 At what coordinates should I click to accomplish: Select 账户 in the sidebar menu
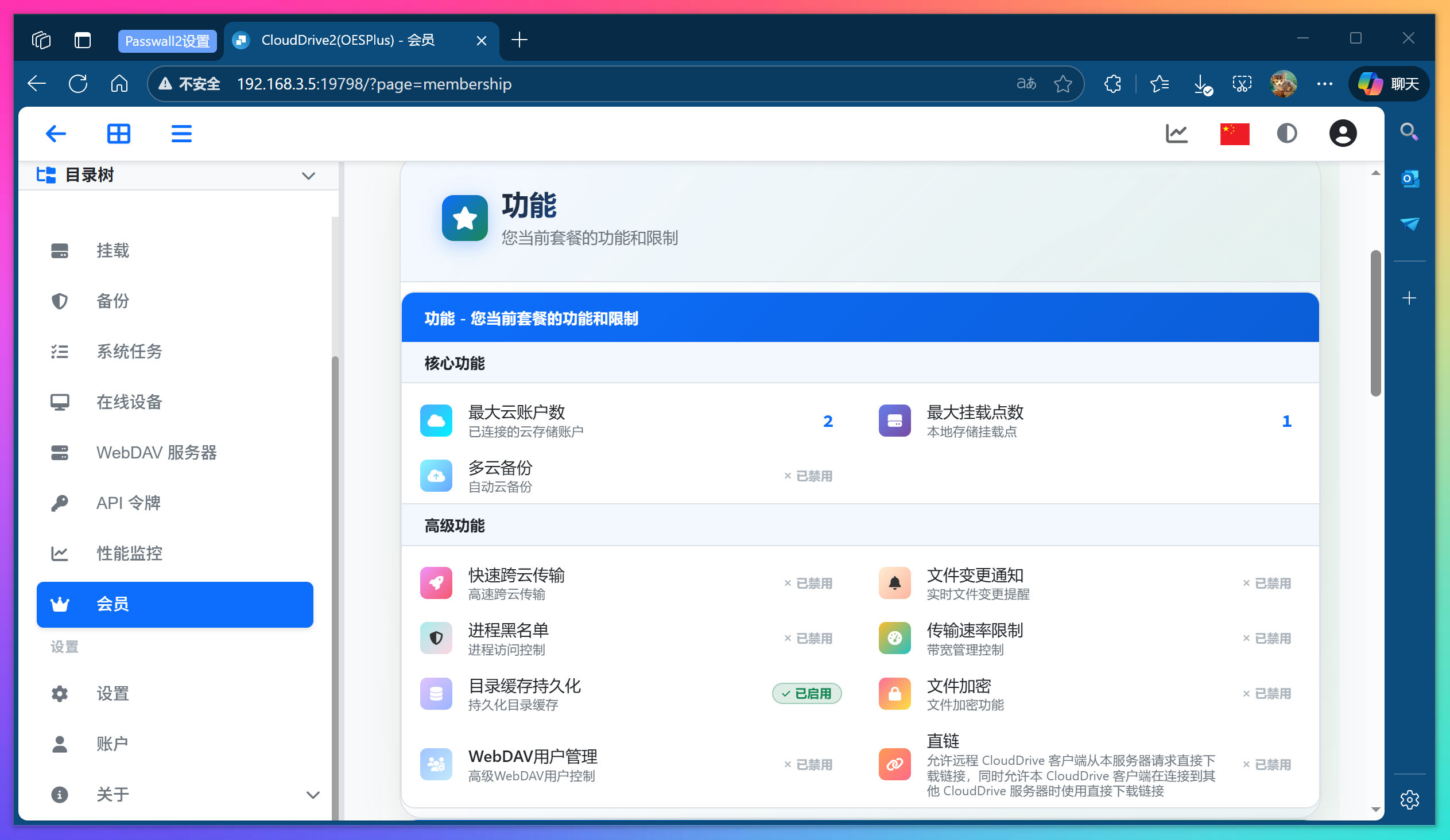click(113, 744)
